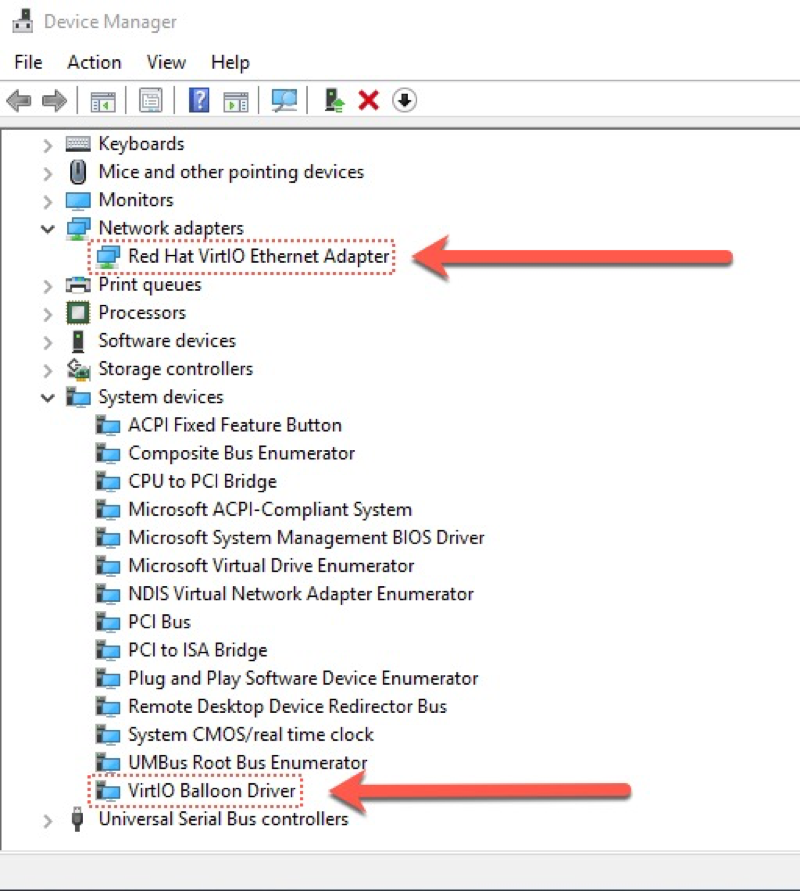Expand Universal Serial Bus controllers

pyautogui.click(x=48, y=821)
